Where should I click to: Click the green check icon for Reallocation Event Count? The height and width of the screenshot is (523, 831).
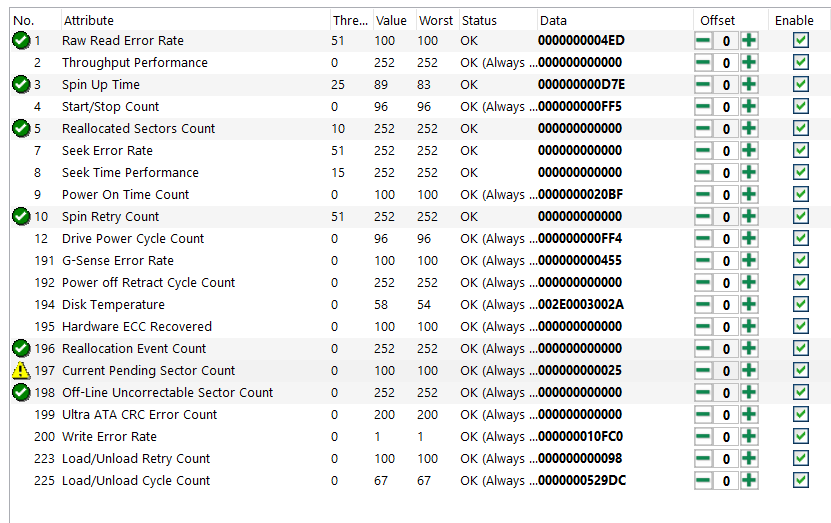tap(21, 349)
